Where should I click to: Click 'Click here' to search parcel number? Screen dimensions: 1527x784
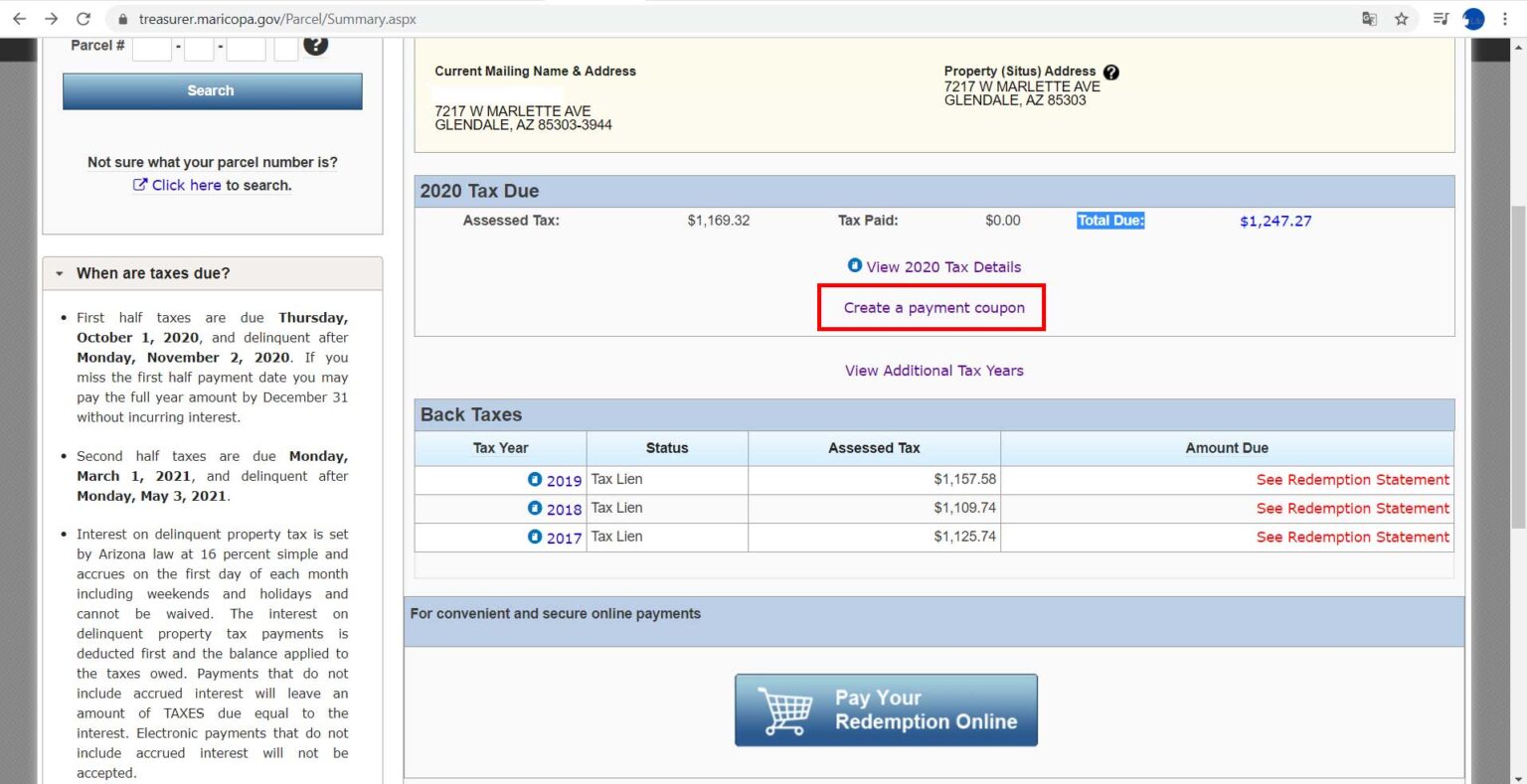pyautogui.click(x=186, y=185)
